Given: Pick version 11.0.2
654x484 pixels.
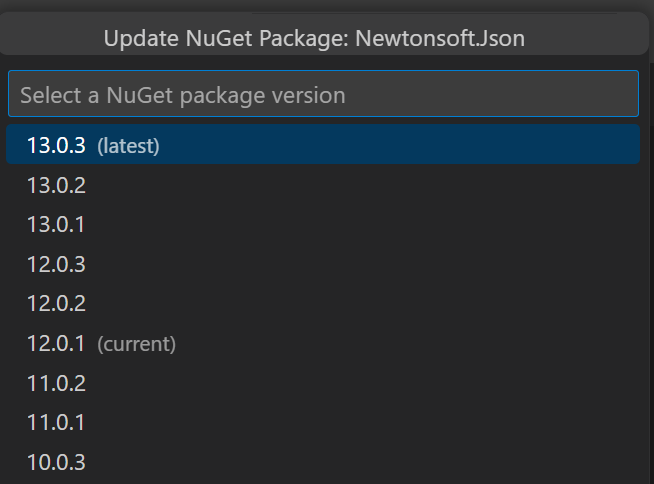Looking at the screenshot, I should (x=56, y=383).
